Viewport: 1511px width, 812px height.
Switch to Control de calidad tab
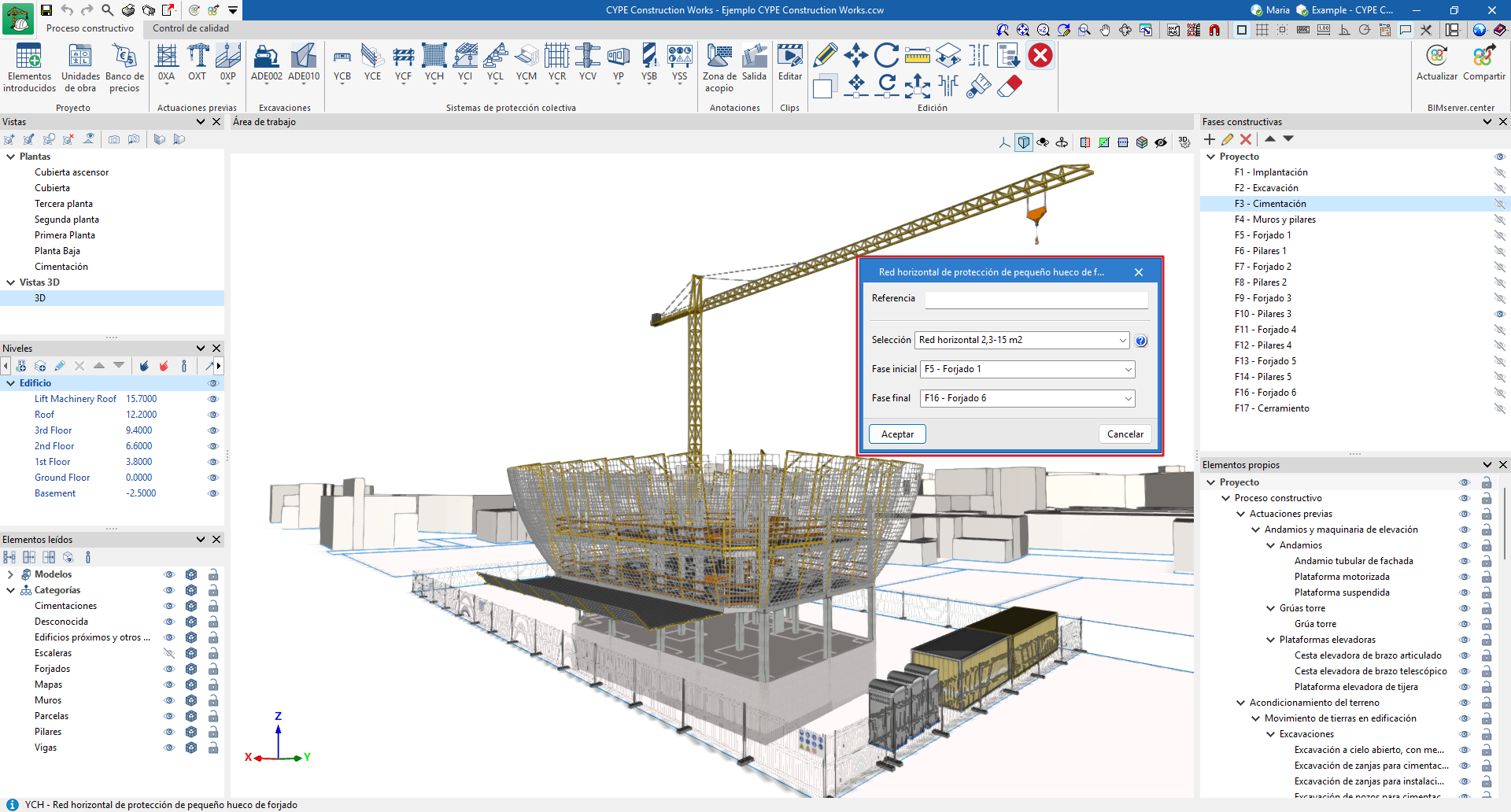click(x=190, y=28)
